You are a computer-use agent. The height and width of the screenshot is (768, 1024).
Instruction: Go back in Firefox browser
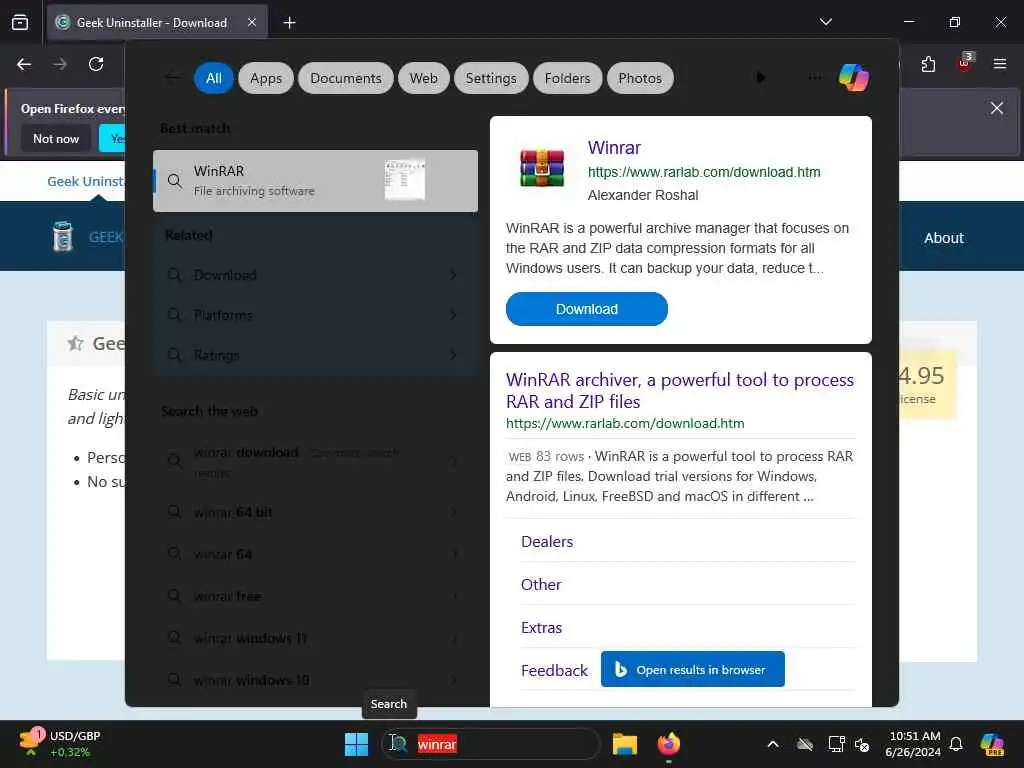[24, 64]
